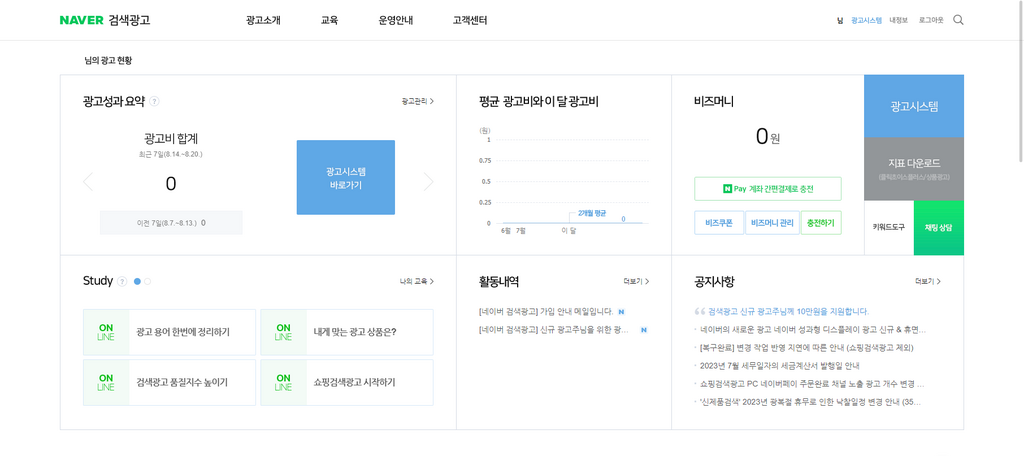Click N badge next to 신규 광고주님을 위한
This screenshot has width=1024, height=456.
point(644,330)
